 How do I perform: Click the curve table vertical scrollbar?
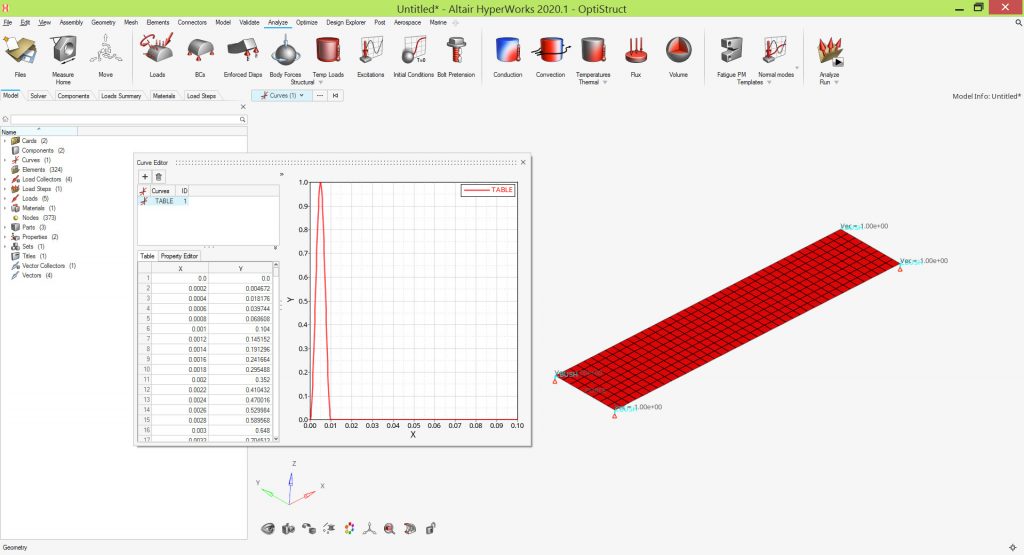[276, 351]
